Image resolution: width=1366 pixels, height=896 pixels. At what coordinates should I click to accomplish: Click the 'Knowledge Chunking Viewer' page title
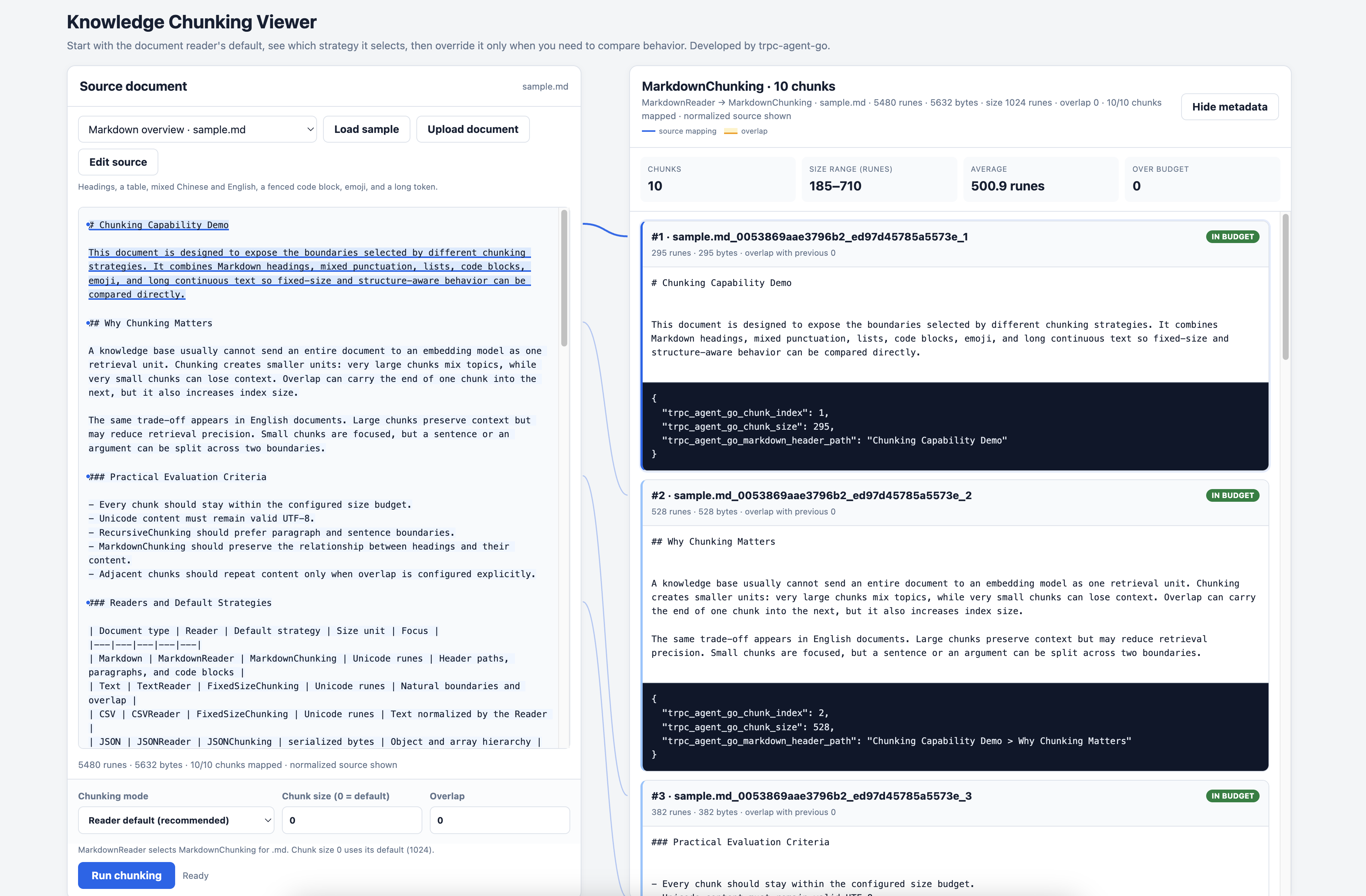[x=192, y=22]
